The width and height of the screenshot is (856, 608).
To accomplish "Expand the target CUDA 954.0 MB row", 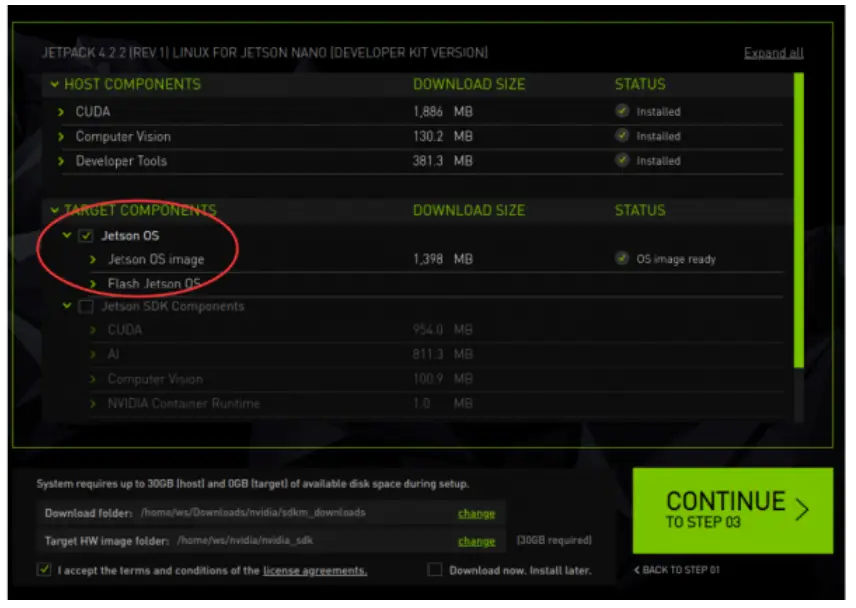I will point(93,330).
